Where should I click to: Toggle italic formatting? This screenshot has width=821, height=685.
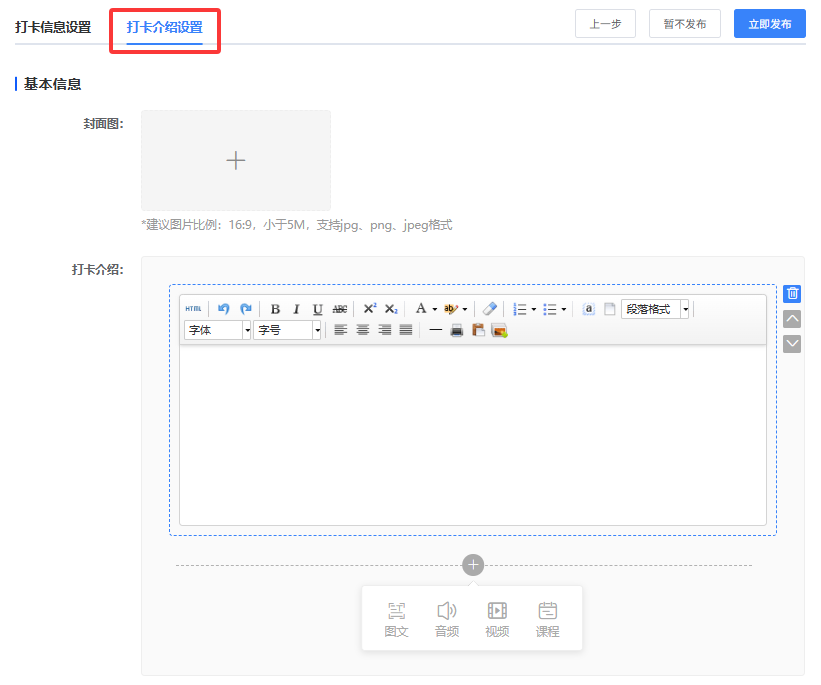296,309
